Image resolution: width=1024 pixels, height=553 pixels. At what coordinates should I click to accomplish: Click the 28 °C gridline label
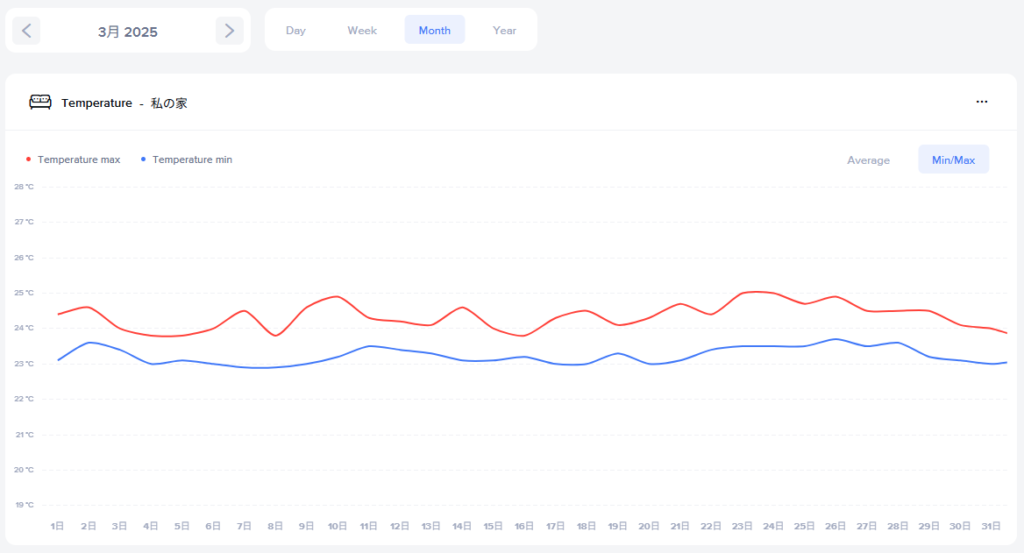24,186
